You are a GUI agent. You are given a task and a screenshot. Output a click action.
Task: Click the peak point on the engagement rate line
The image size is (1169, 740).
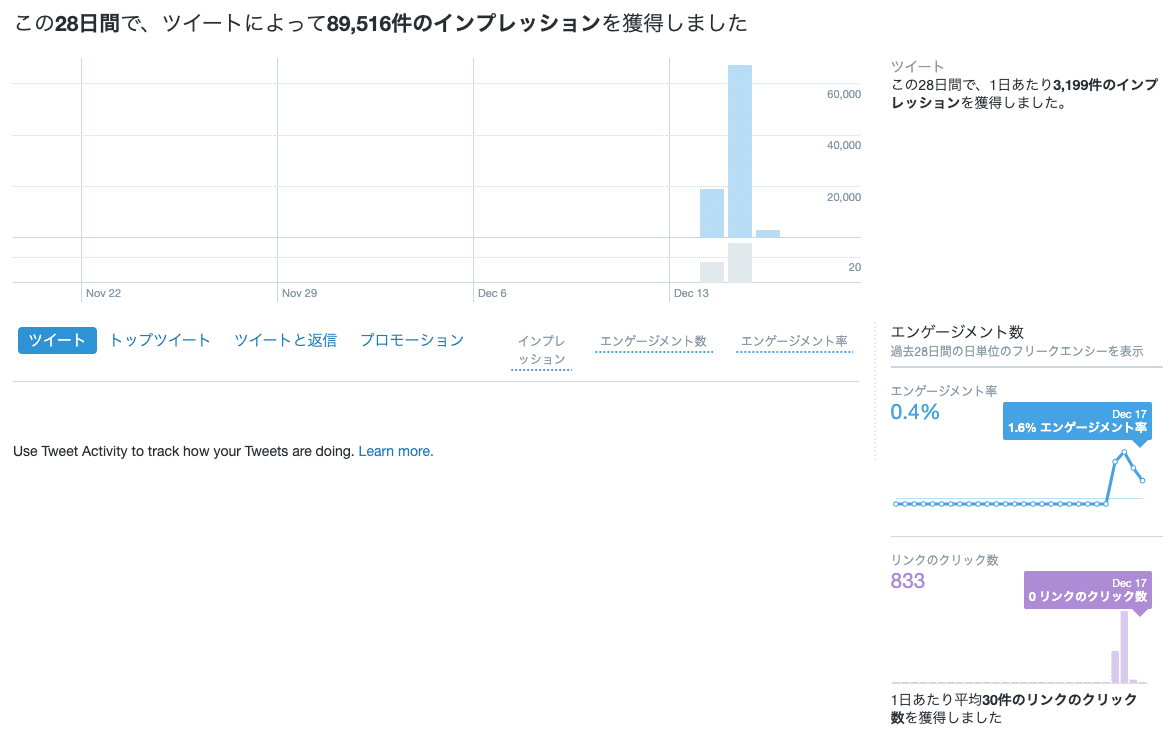pyautogui.click(x=1125, y=452)
